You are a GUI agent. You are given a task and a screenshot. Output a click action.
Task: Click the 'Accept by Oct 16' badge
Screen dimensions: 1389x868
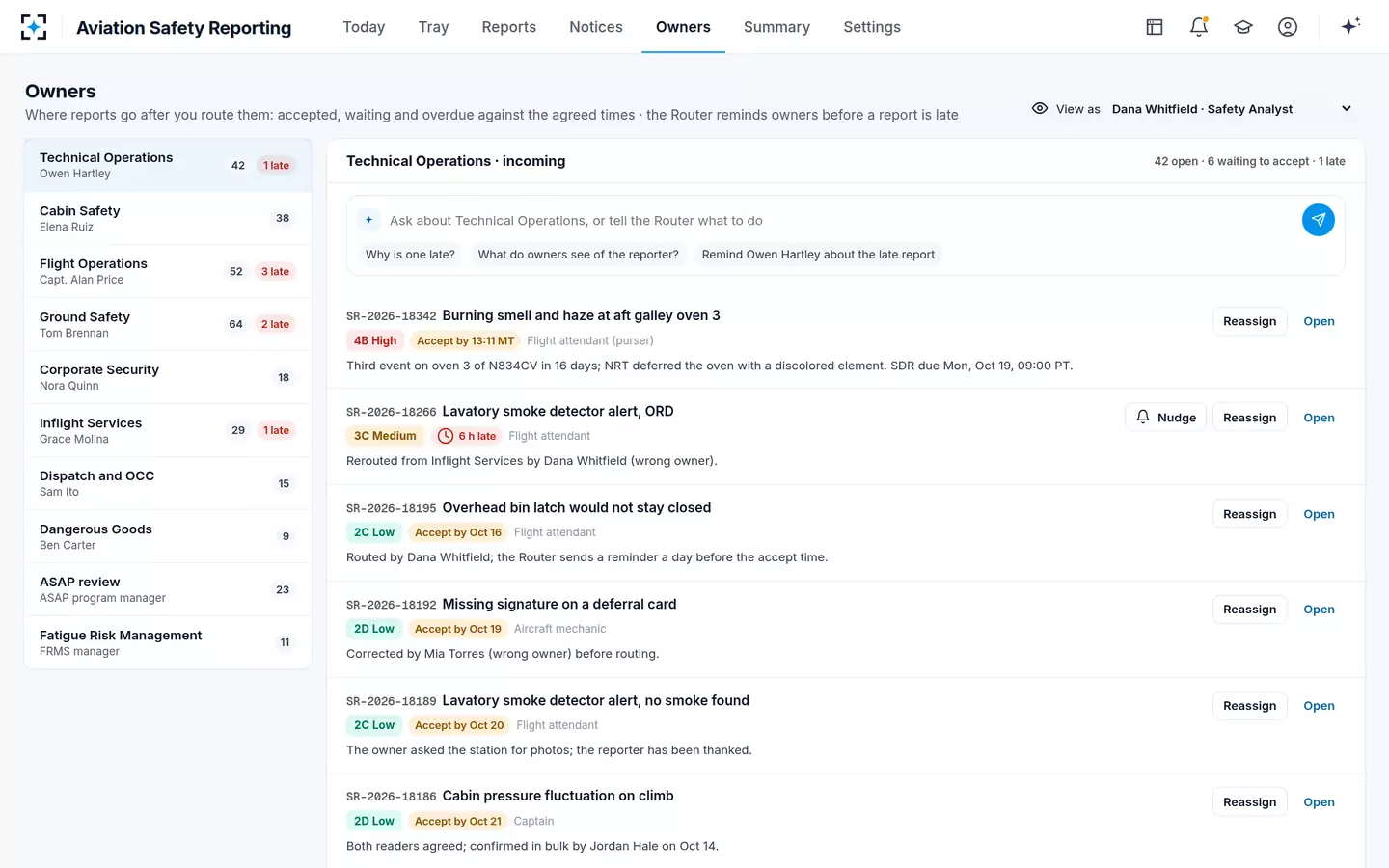(x=458, y=532)
